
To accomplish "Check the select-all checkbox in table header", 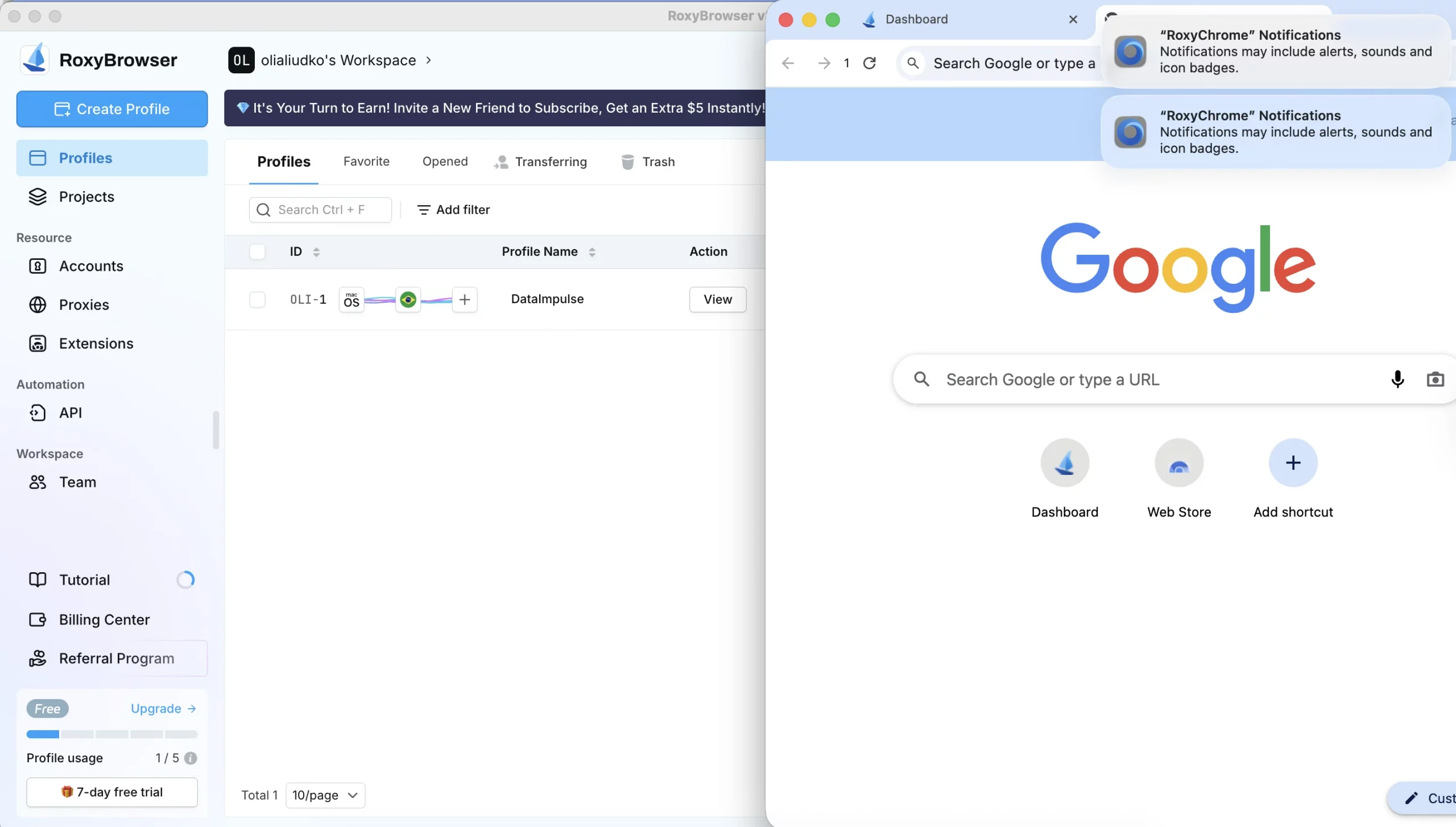I will coord(258,251).
